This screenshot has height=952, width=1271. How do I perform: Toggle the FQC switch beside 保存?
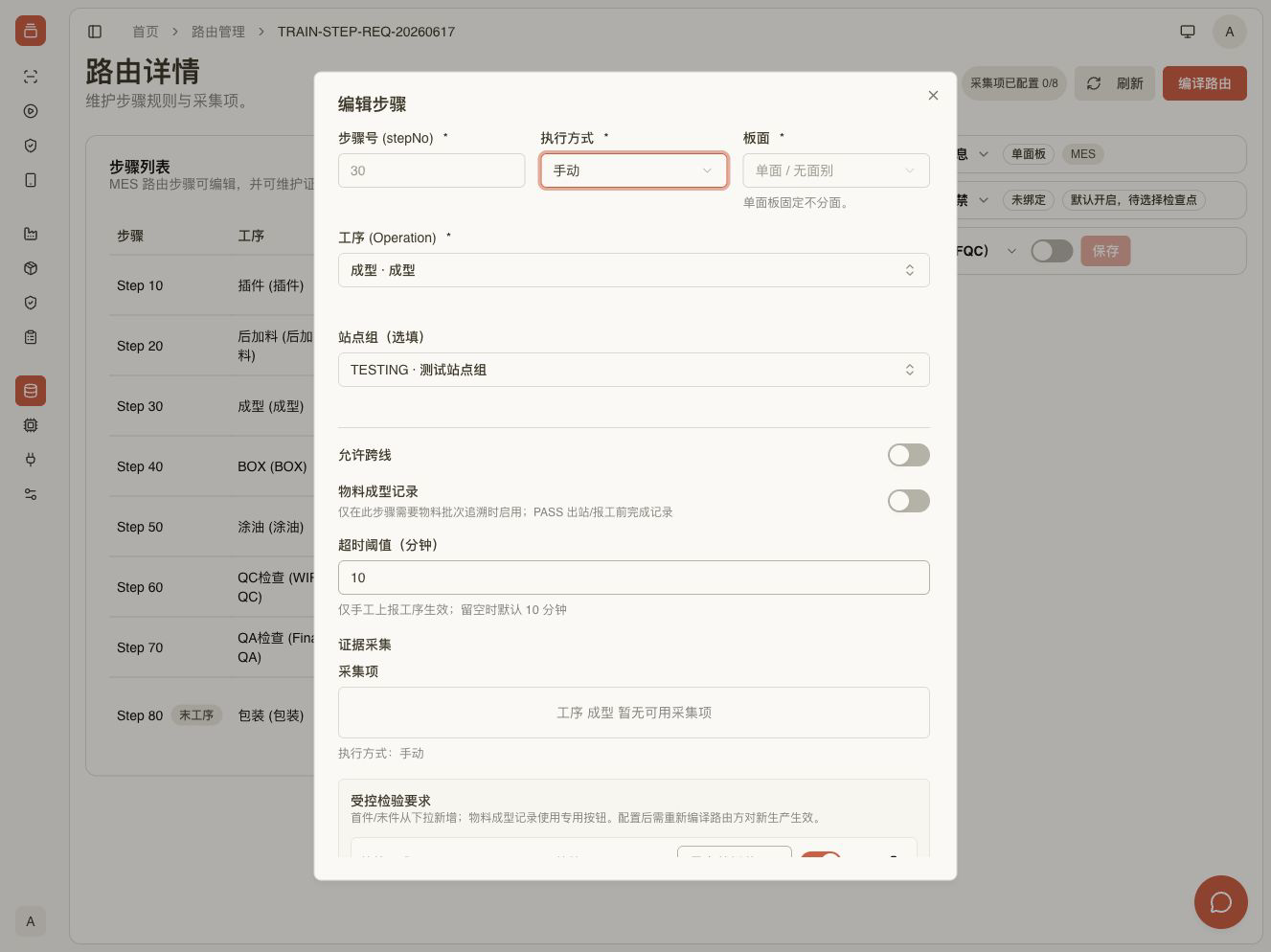1052,251
